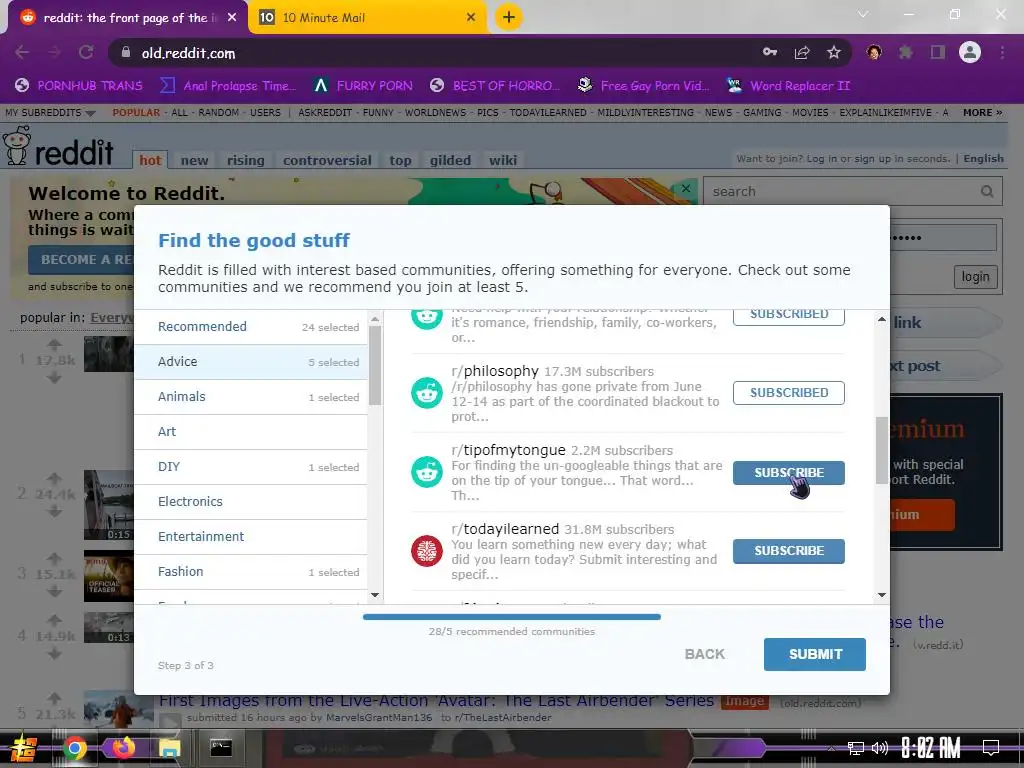This screenshot has height=768, width=1024.
Task: Select the Art category
Action: (x=251, y=432)
